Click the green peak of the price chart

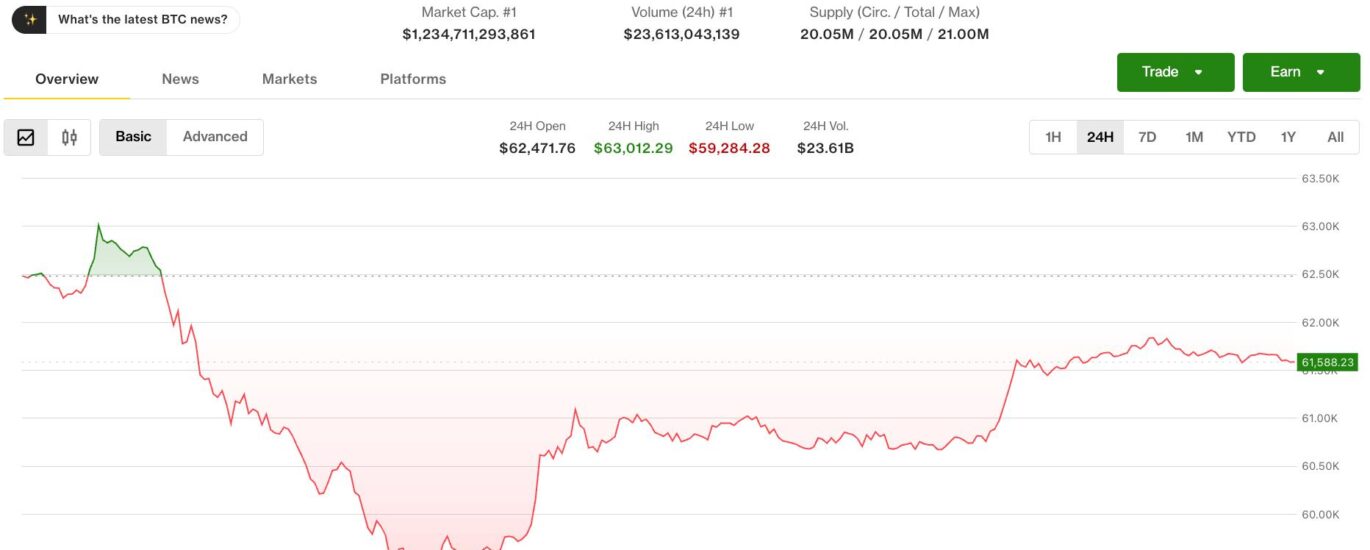click(x=98, y=225)
